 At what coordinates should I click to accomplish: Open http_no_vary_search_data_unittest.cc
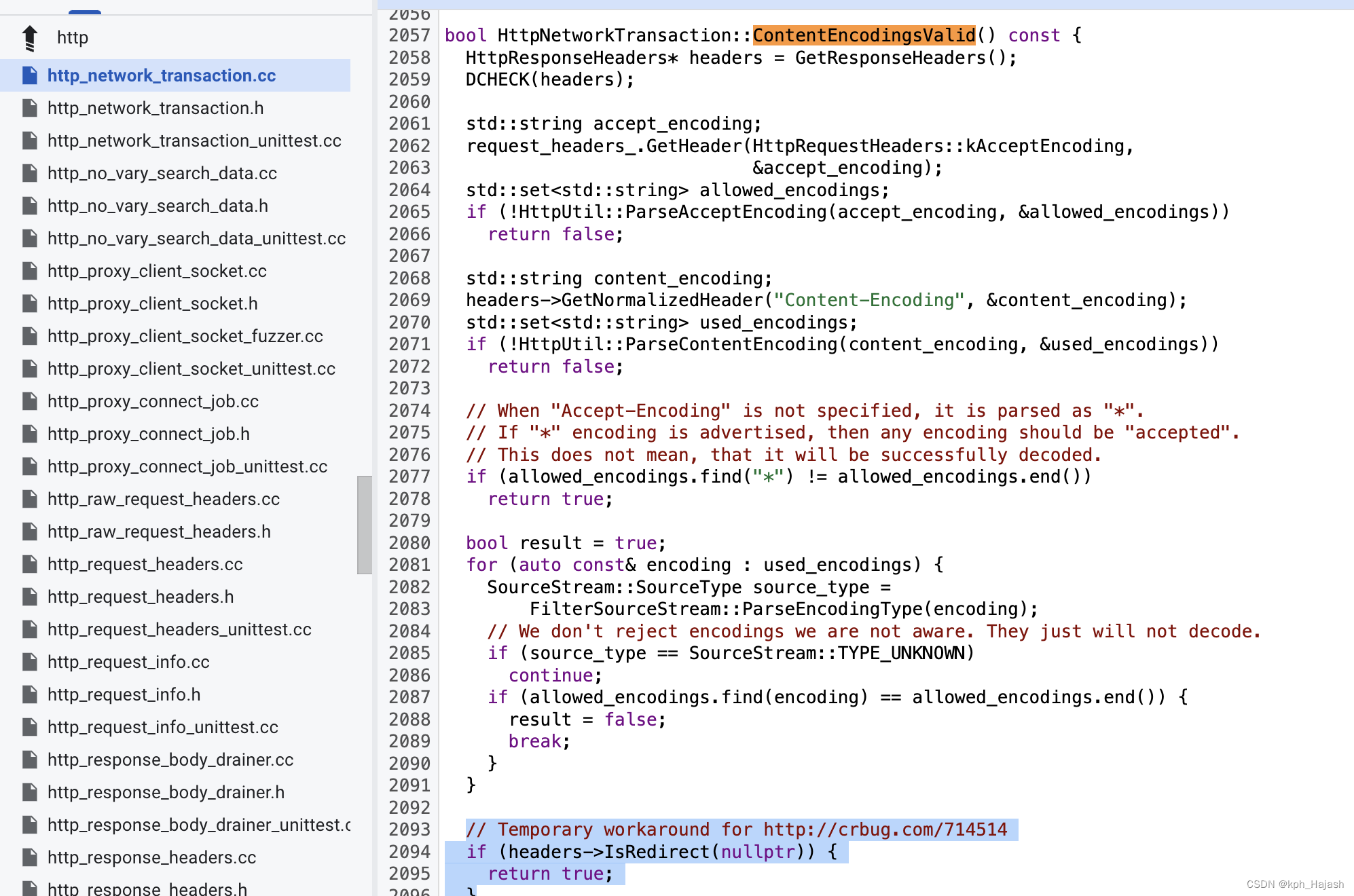(x=197, y=238)
